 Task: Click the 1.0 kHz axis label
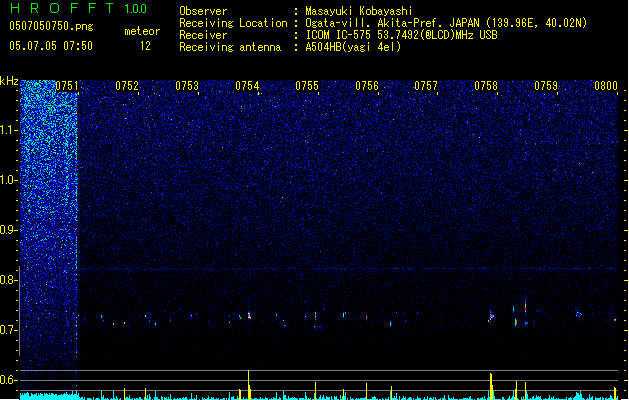[8, 180]
